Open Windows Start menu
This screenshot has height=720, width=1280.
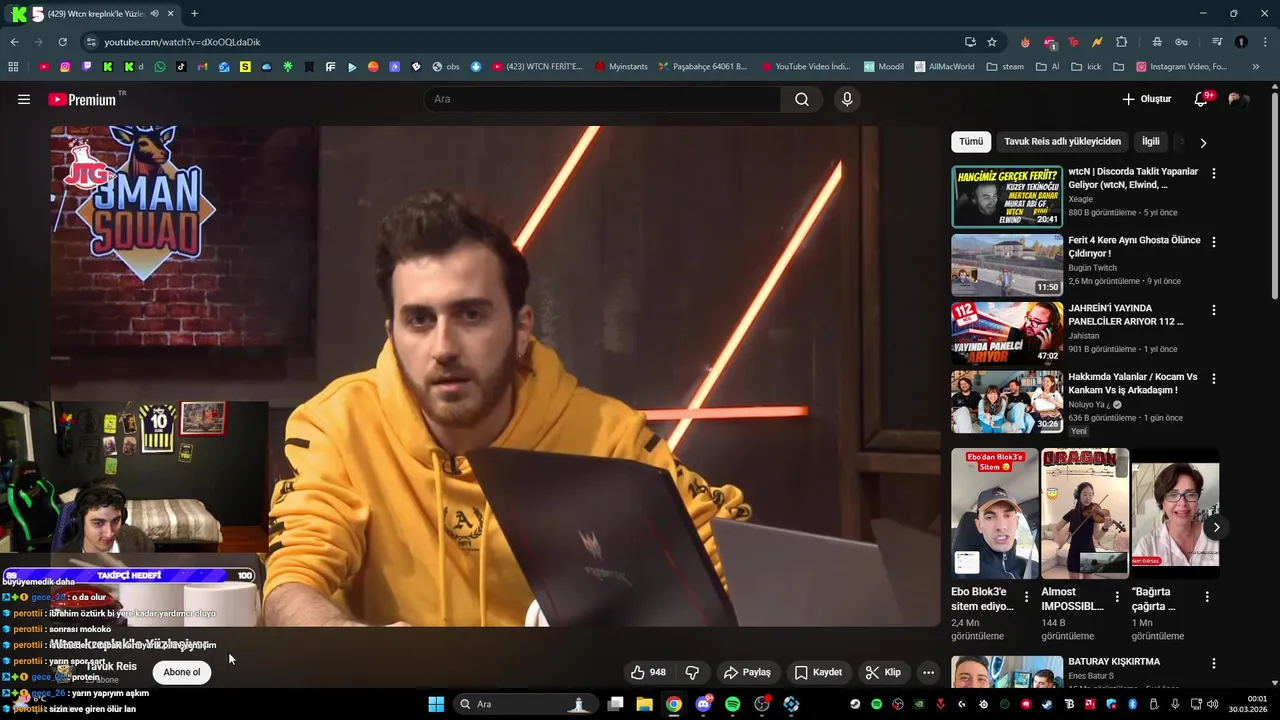436,704
